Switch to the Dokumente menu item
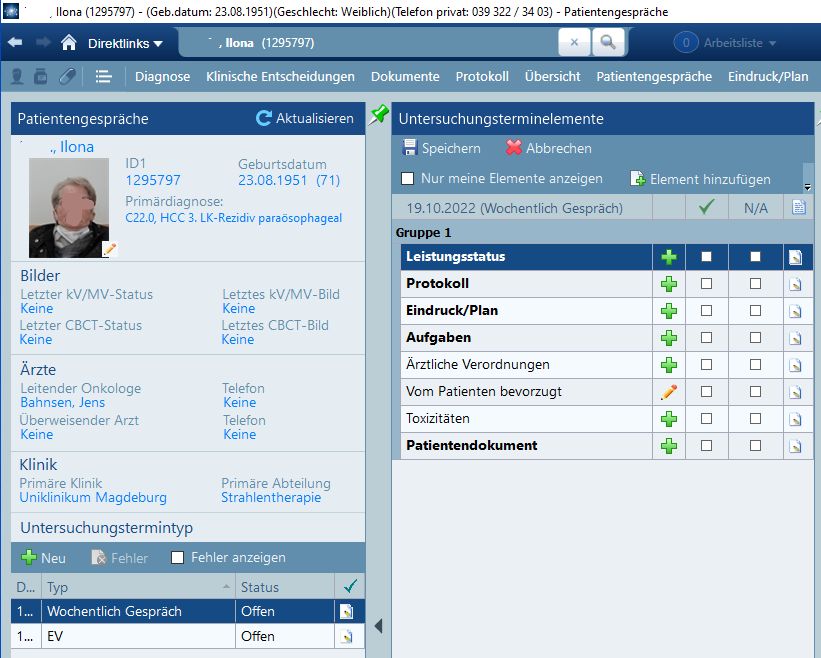This screenshot has height=658, width=821. click(404, 76)
